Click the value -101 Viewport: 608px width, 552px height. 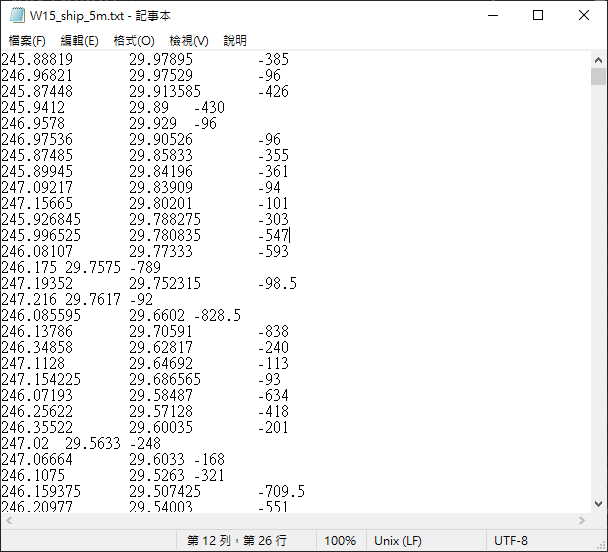273,203
